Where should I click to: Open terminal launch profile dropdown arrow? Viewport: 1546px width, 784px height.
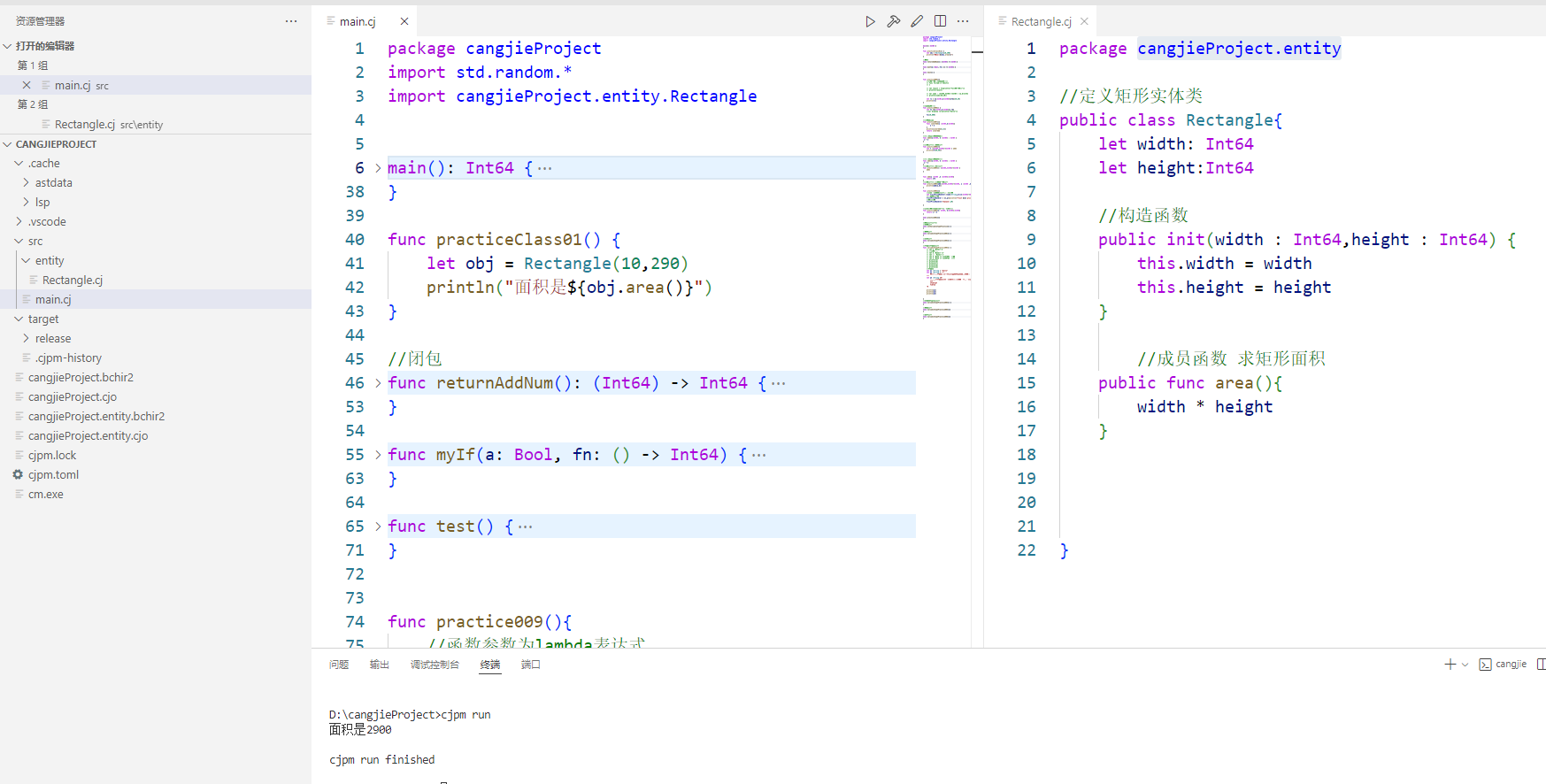1465,665
